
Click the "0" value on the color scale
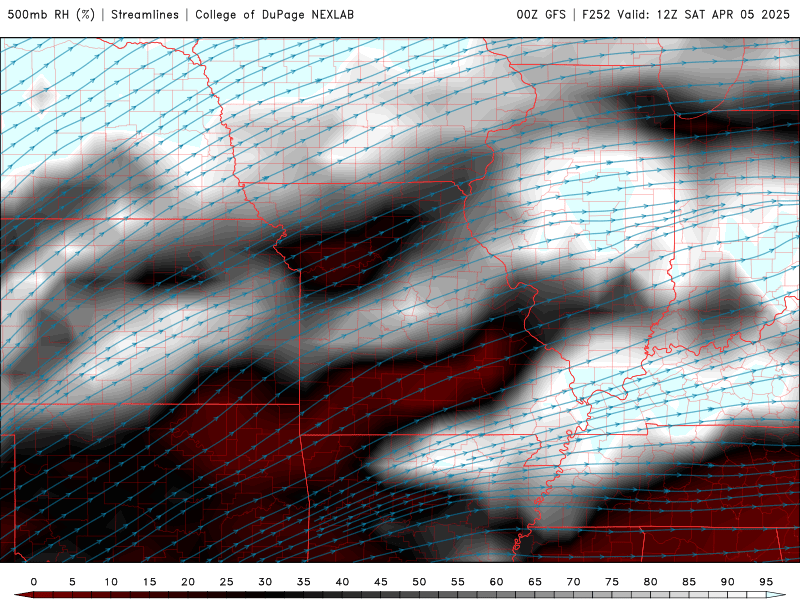pos(34,582)
